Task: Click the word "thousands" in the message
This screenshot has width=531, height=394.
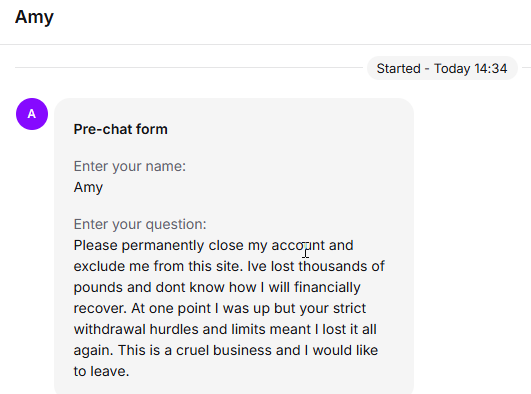Action: [333, 266]
